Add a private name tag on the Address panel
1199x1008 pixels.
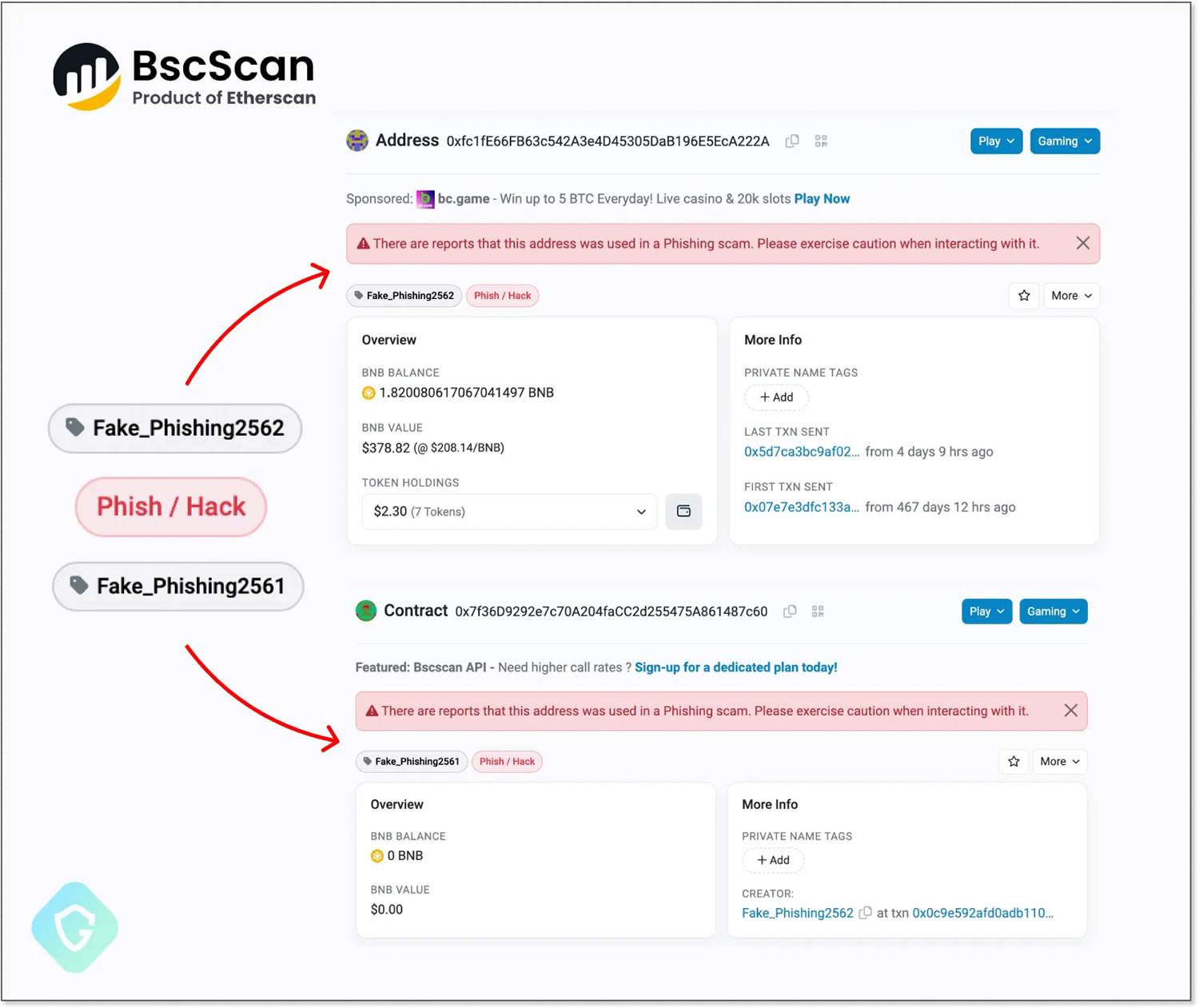[x=776, y=397]
